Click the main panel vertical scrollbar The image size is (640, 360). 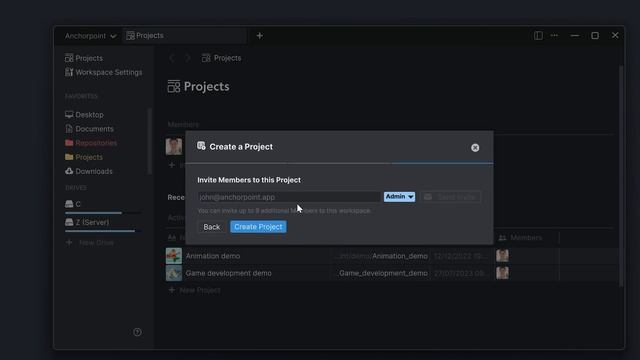(x=621, y=176)
